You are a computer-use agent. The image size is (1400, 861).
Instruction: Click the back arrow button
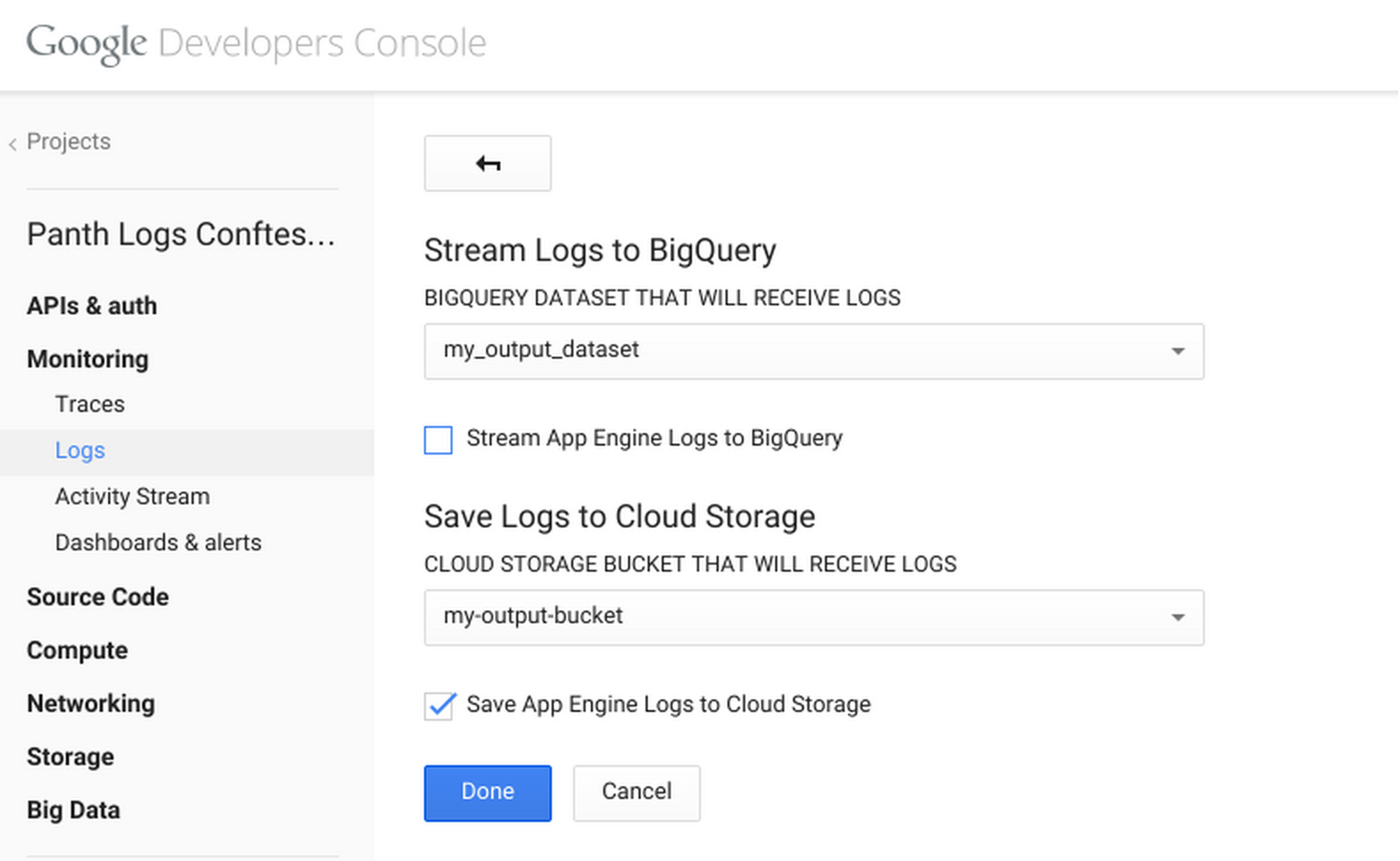487,163
